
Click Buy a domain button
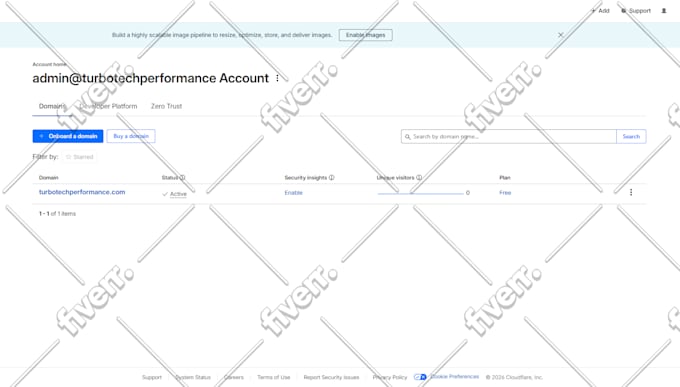(x=131, y=136)
